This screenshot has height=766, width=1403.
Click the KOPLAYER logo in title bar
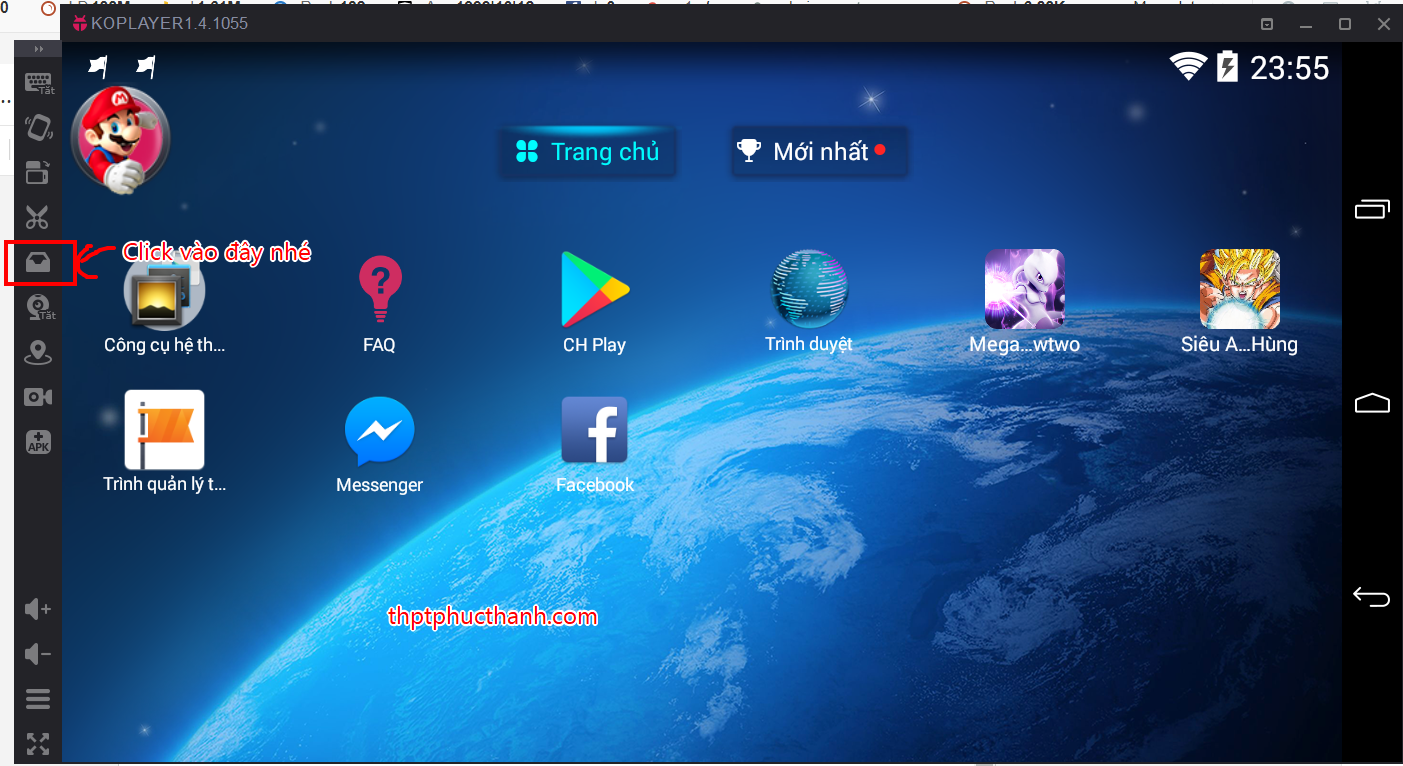[x=80, y=23]
